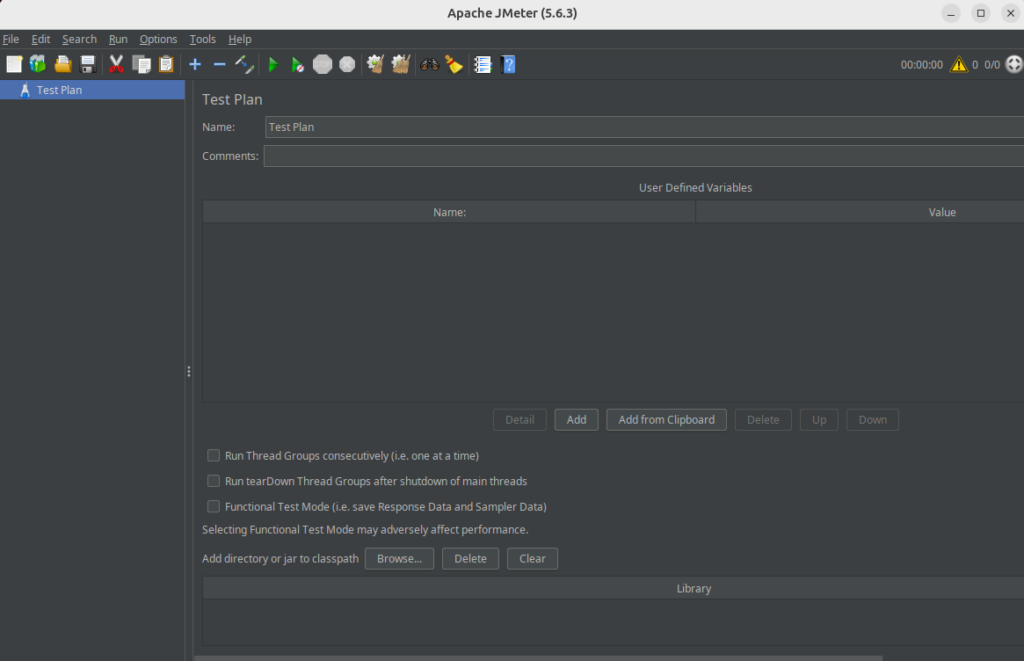Collapse the left panel divider handle
1024x661 pixels.
(x=188, y=371)
